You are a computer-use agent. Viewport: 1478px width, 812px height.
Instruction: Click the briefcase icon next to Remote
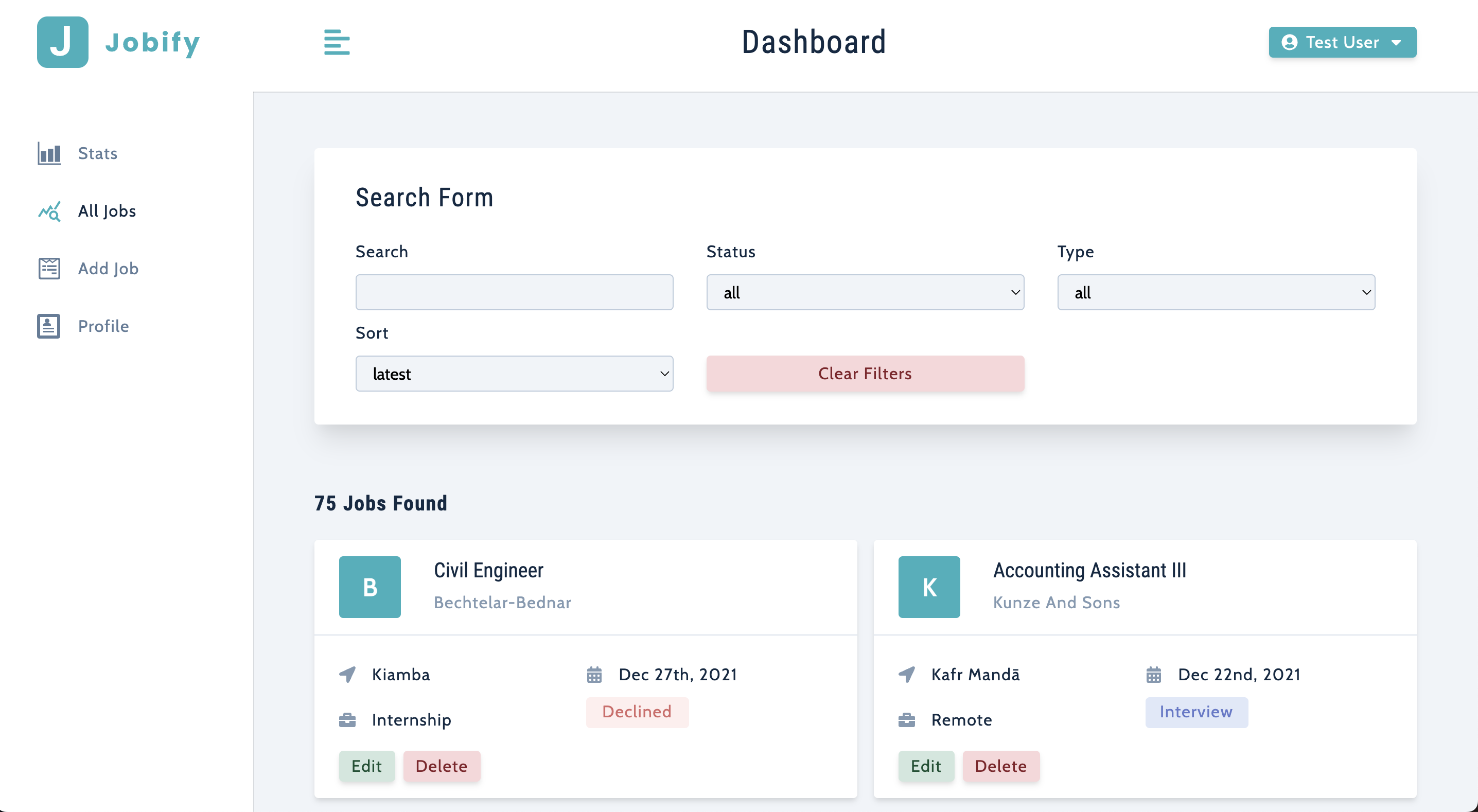pos(907,719)
